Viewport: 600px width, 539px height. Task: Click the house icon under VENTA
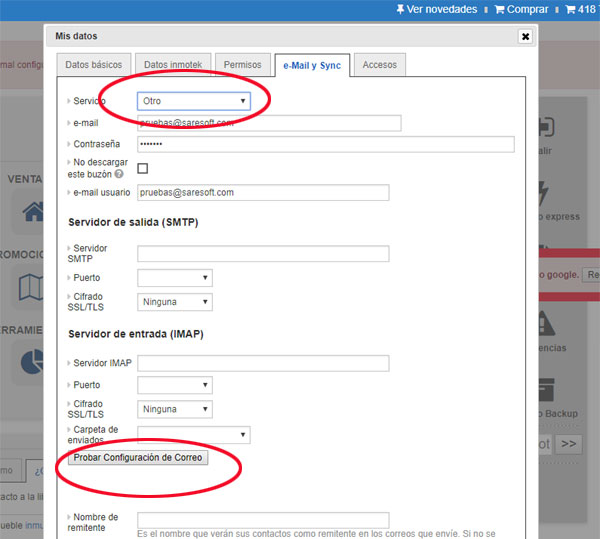pyautogui.click(x=33, y=211)
